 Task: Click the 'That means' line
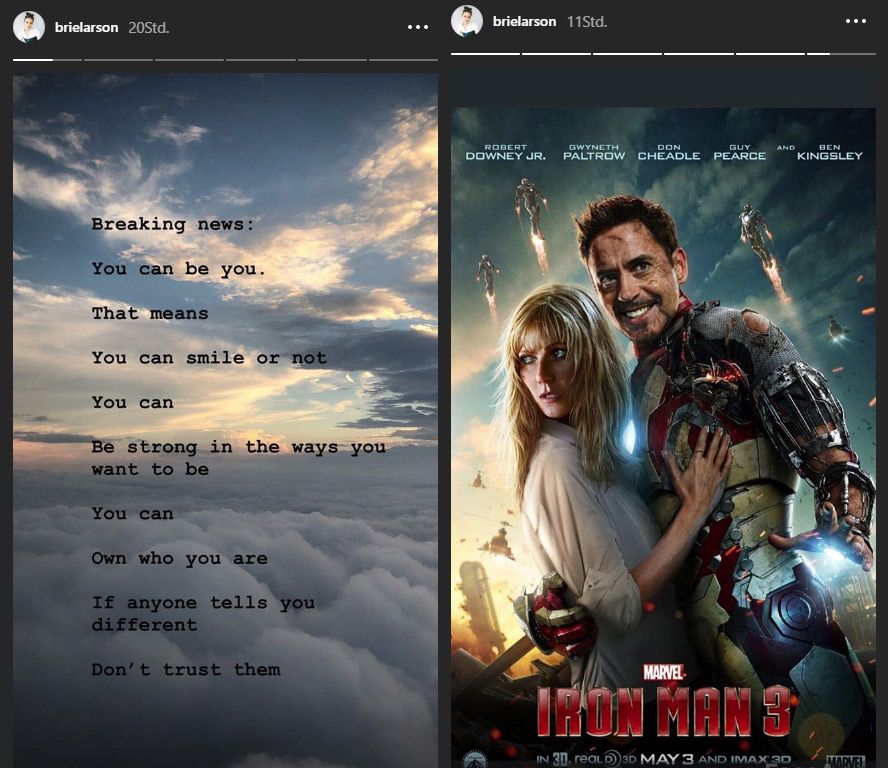click(150, 313)
